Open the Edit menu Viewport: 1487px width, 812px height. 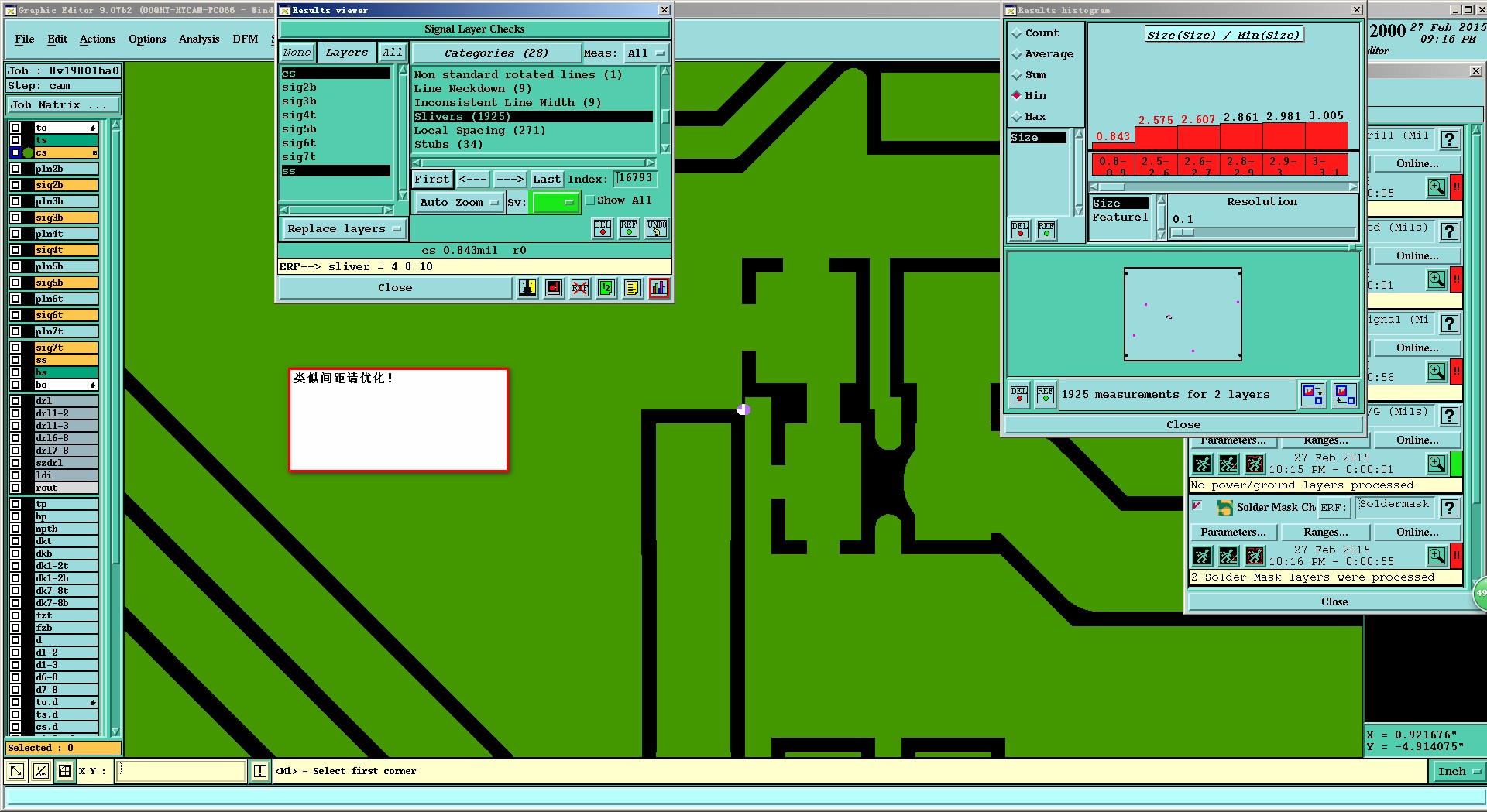(57, 39)
